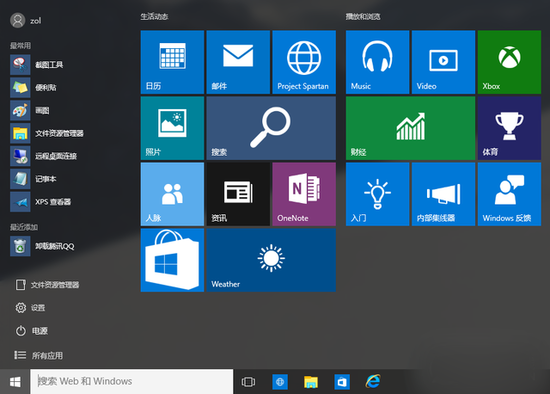The image size is (550, 394).
Task: Open Internet Explorer on the taskbar
Action: [373, 381]
